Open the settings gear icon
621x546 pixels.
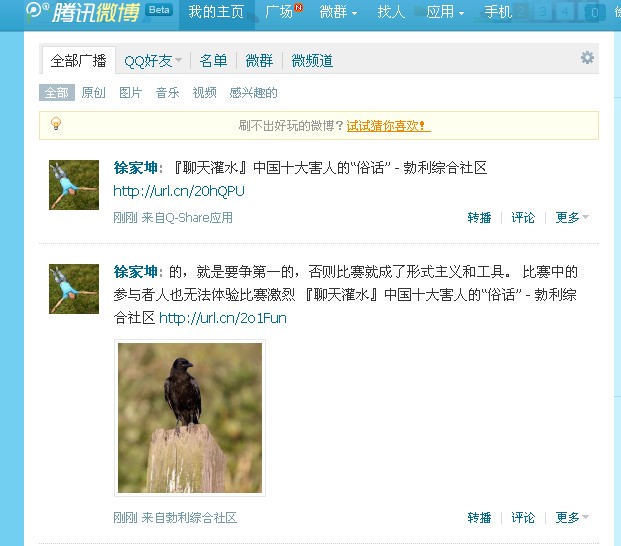tap(587, 58)
